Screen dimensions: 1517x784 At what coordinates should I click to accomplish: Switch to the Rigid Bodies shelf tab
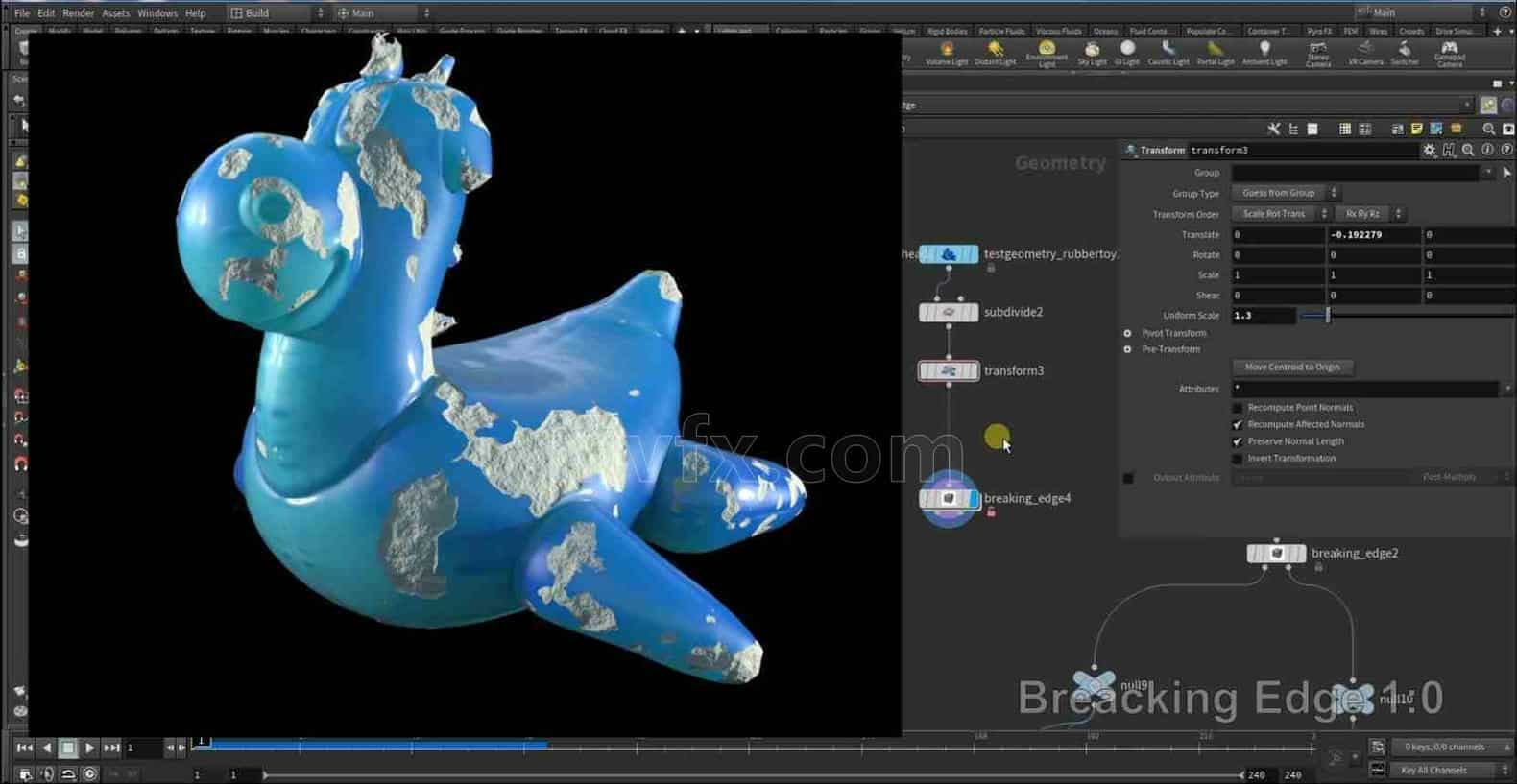(948, 32)
